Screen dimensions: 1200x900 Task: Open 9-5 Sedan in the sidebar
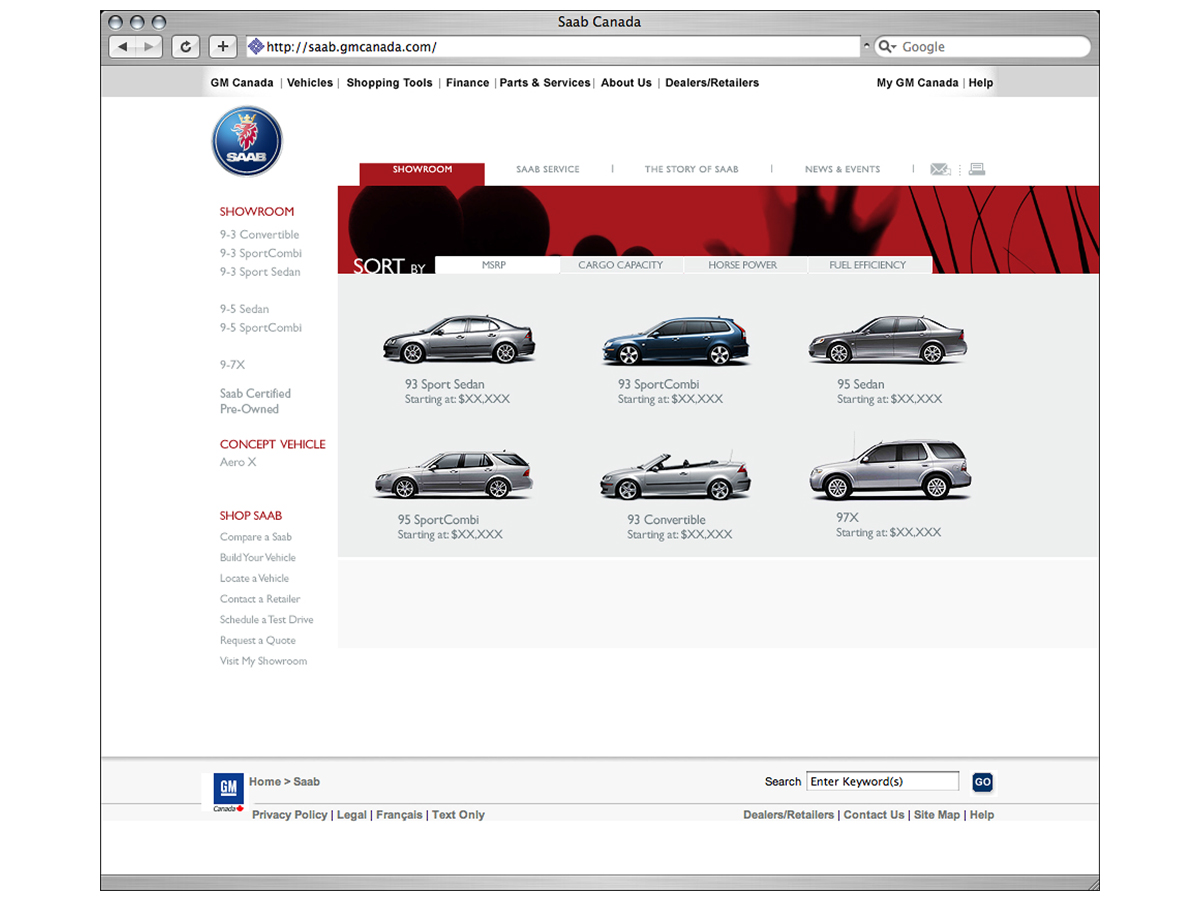[244, 309]
